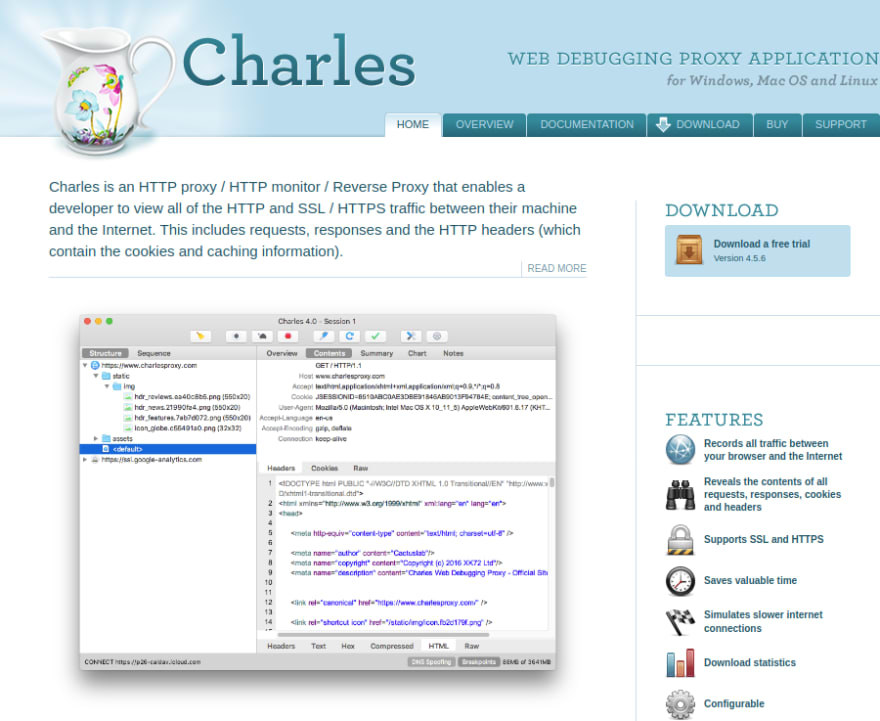This screenshot has width=880, height=721.
Task: Open the BUY navigation tab
Action: (x=777, y=125)
